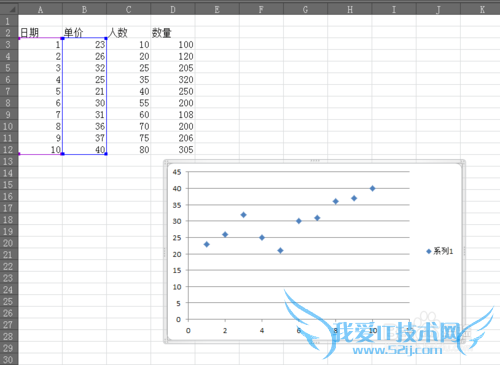Select row 2 header
500x365 pixels.
coord(9,33)
